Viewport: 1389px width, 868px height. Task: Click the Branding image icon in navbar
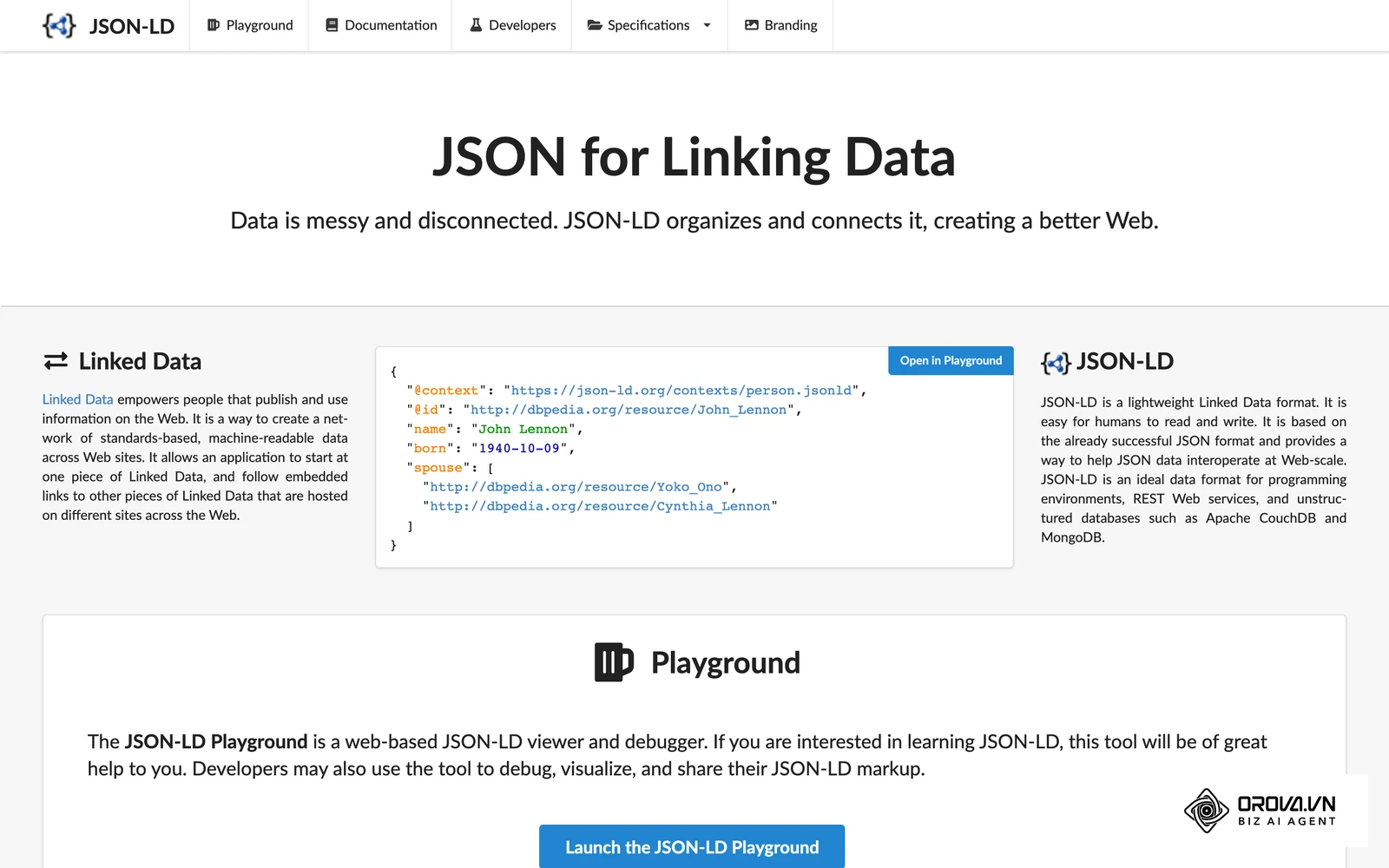[752, 25]
